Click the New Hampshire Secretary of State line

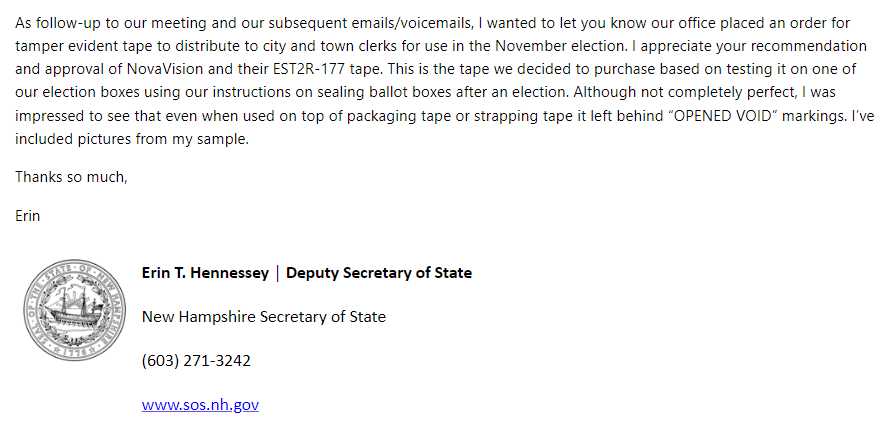263,317
